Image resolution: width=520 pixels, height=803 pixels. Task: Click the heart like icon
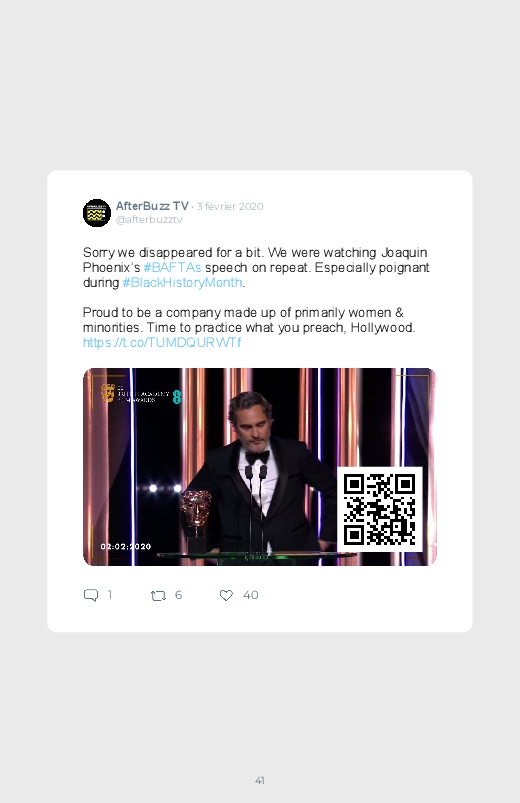tap(226, 595)
